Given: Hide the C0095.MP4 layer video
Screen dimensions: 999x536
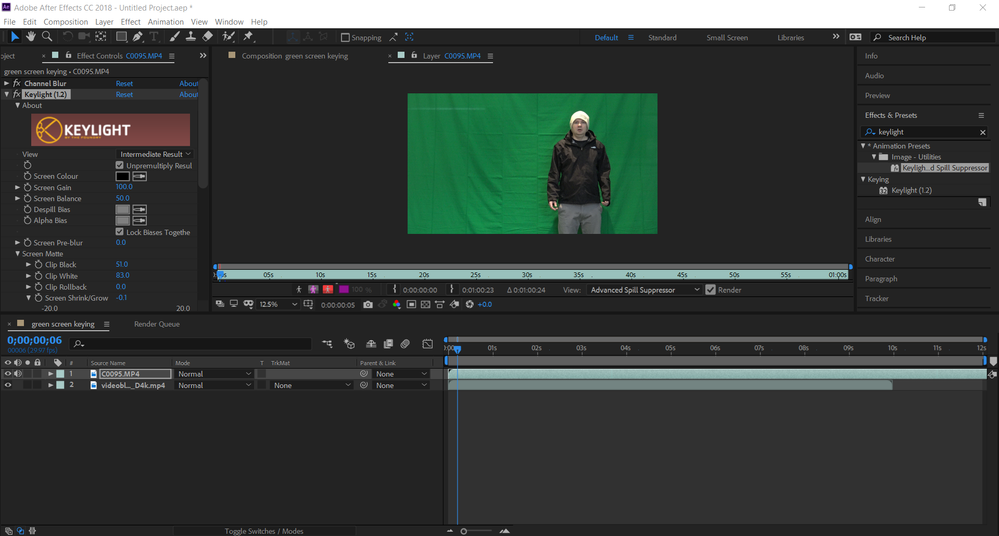Looking at the screenshot, I should point(8,374).
